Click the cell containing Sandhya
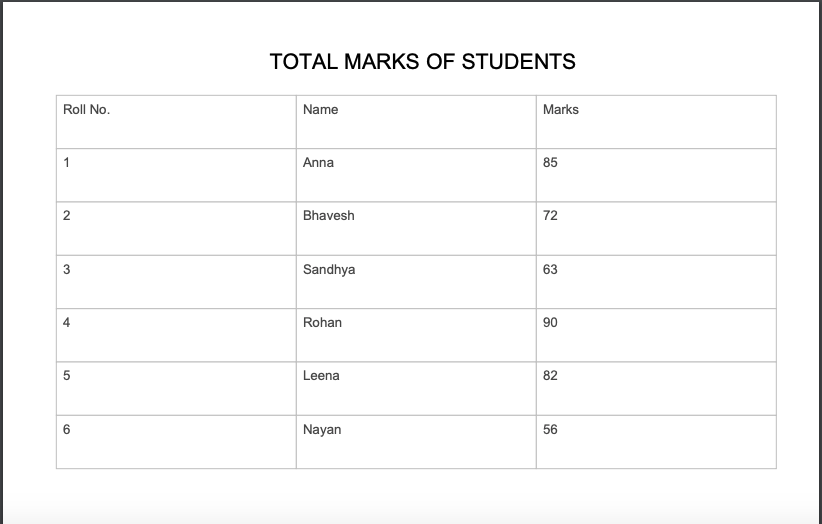The width and height of the screenshot is (822, 524). click(x=416, y=282)
